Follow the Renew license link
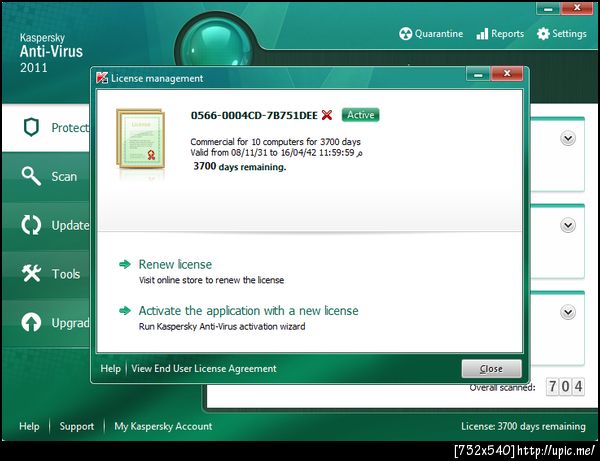Screen dimensions: 600x461 pyautogui.click(x=175, y=264)
